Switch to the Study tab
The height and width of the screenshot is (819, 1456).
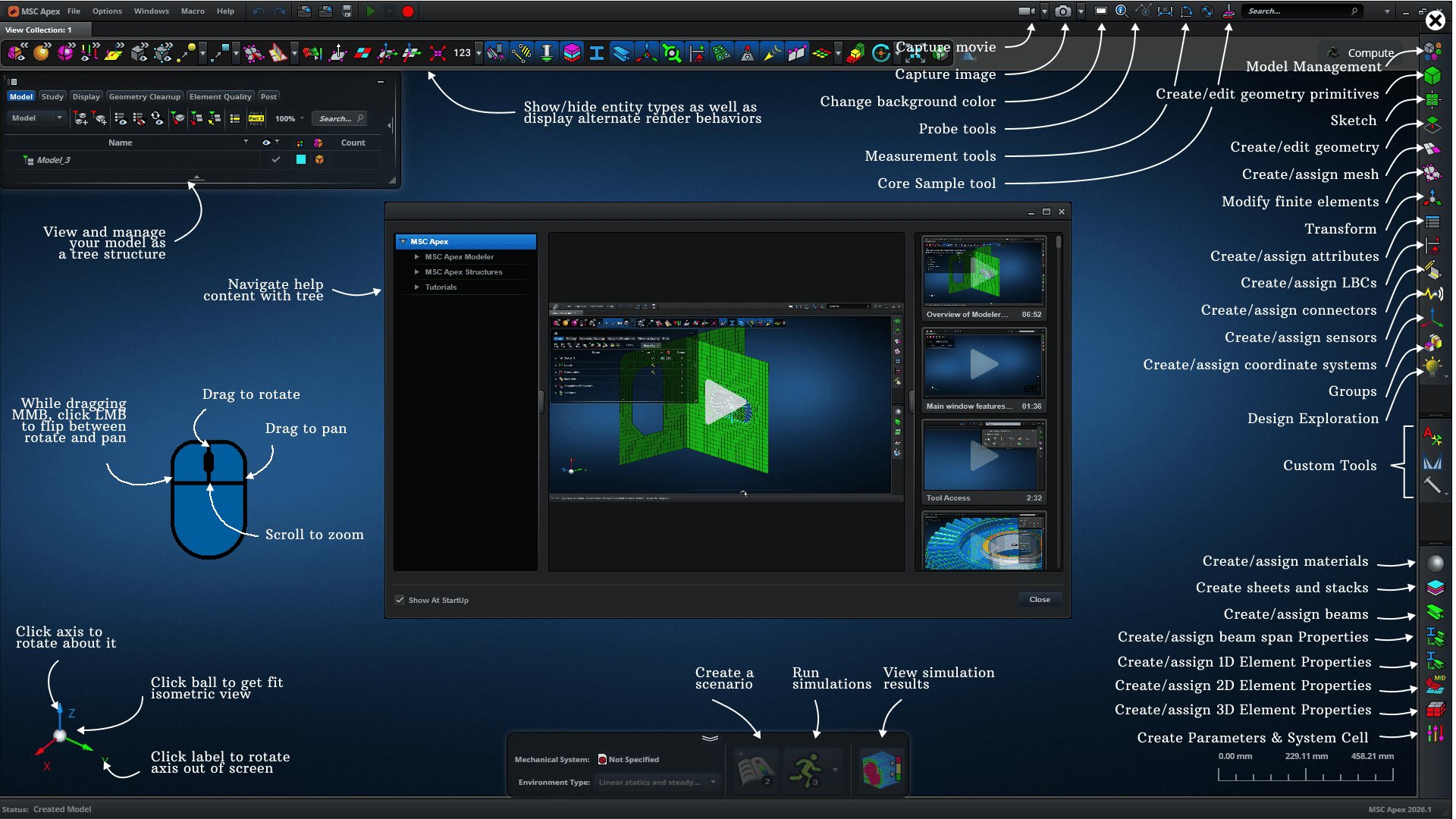click(x=52, y=97)
